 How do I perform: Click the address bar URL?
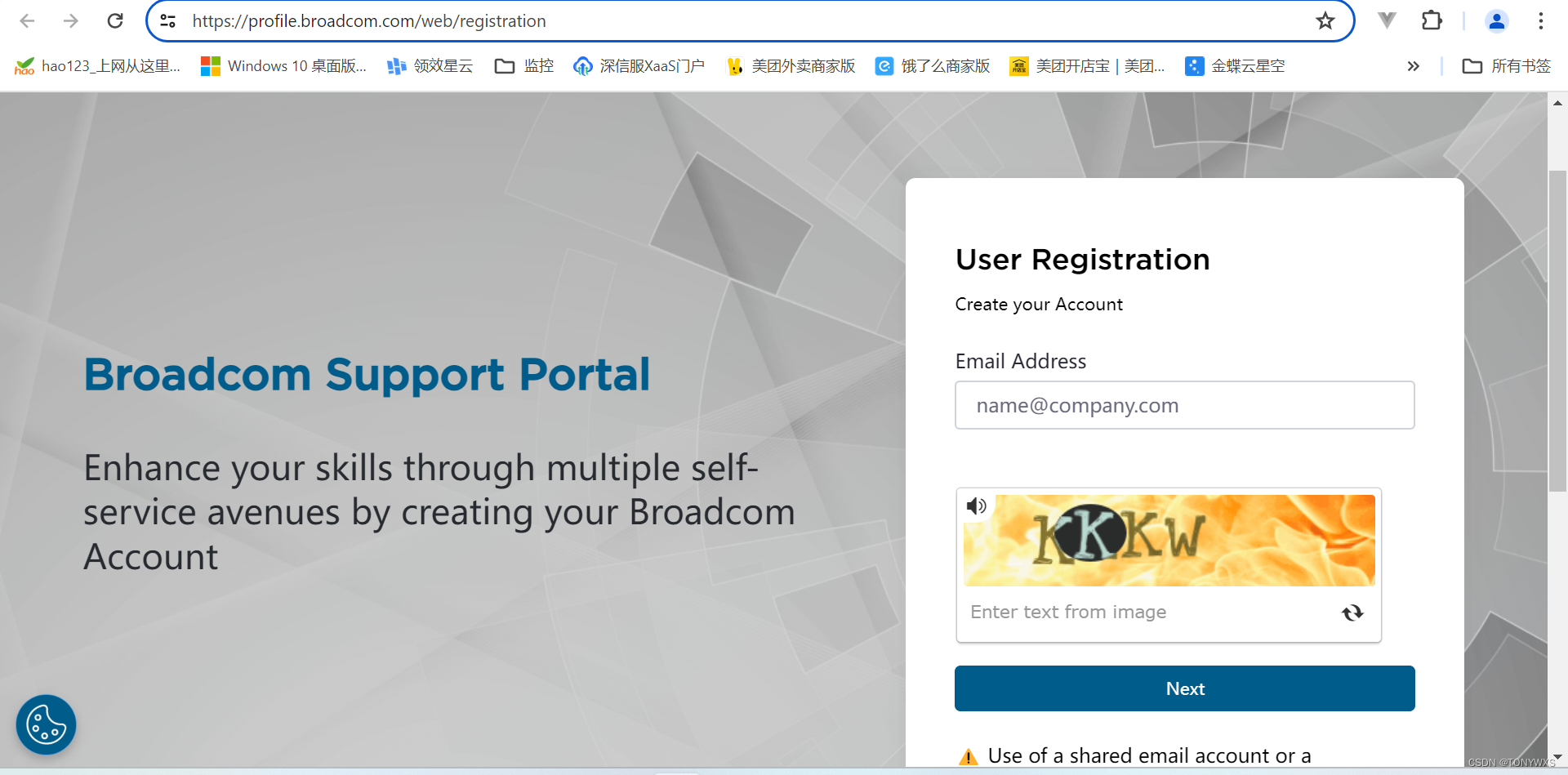point(369,21)
